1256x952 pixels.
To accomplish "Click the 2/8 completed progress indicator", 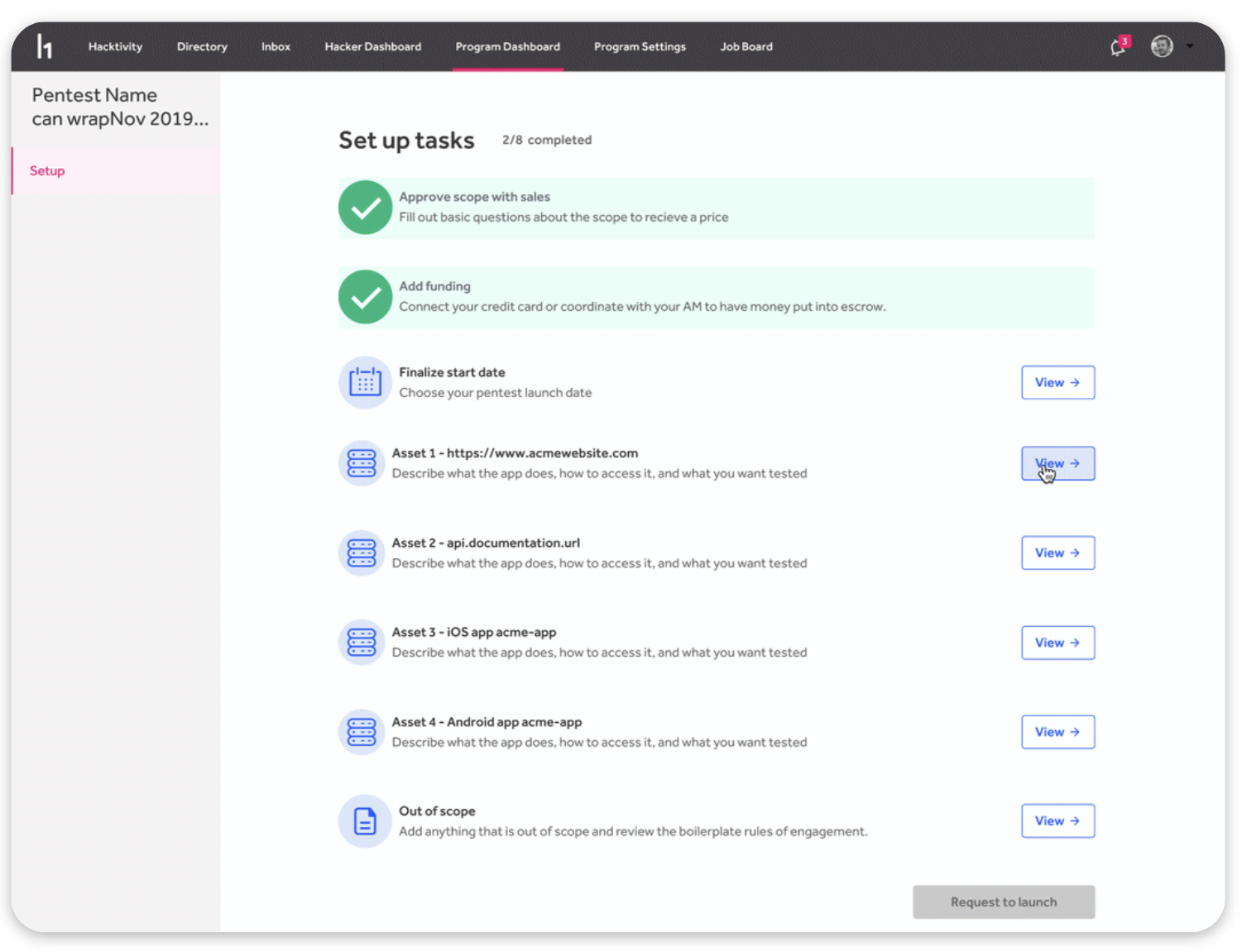I will (x=546, y=140).
